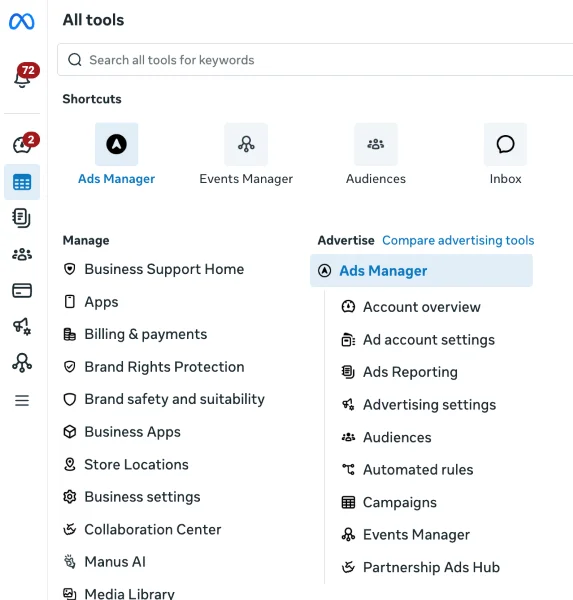The image size is (573, 600).
Task: Click Automated rules icon
Action: 348,470
